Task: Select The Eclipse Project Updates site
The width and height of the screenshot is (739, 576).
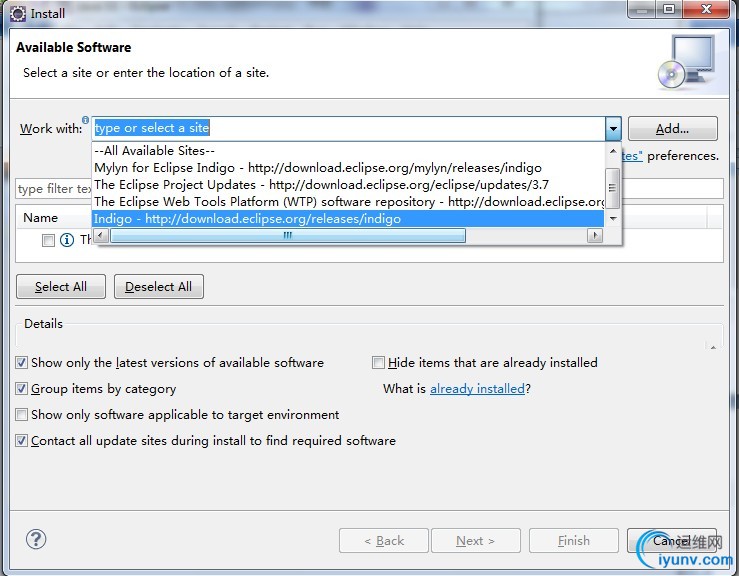Action: click(x=348, y=185)
